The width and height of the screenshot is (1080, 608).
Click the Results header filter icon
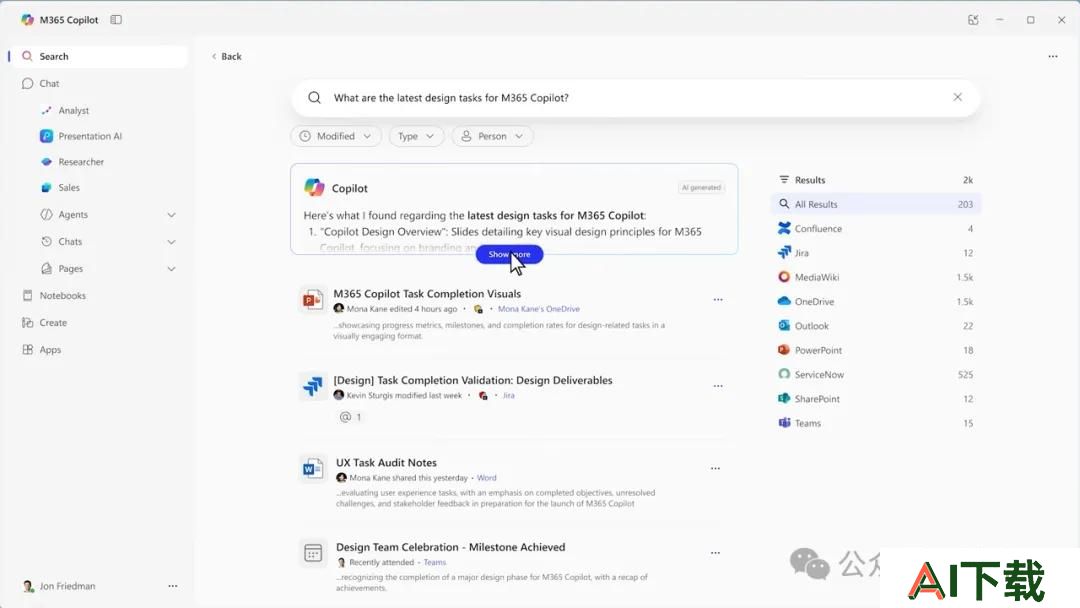click(784, 180)
